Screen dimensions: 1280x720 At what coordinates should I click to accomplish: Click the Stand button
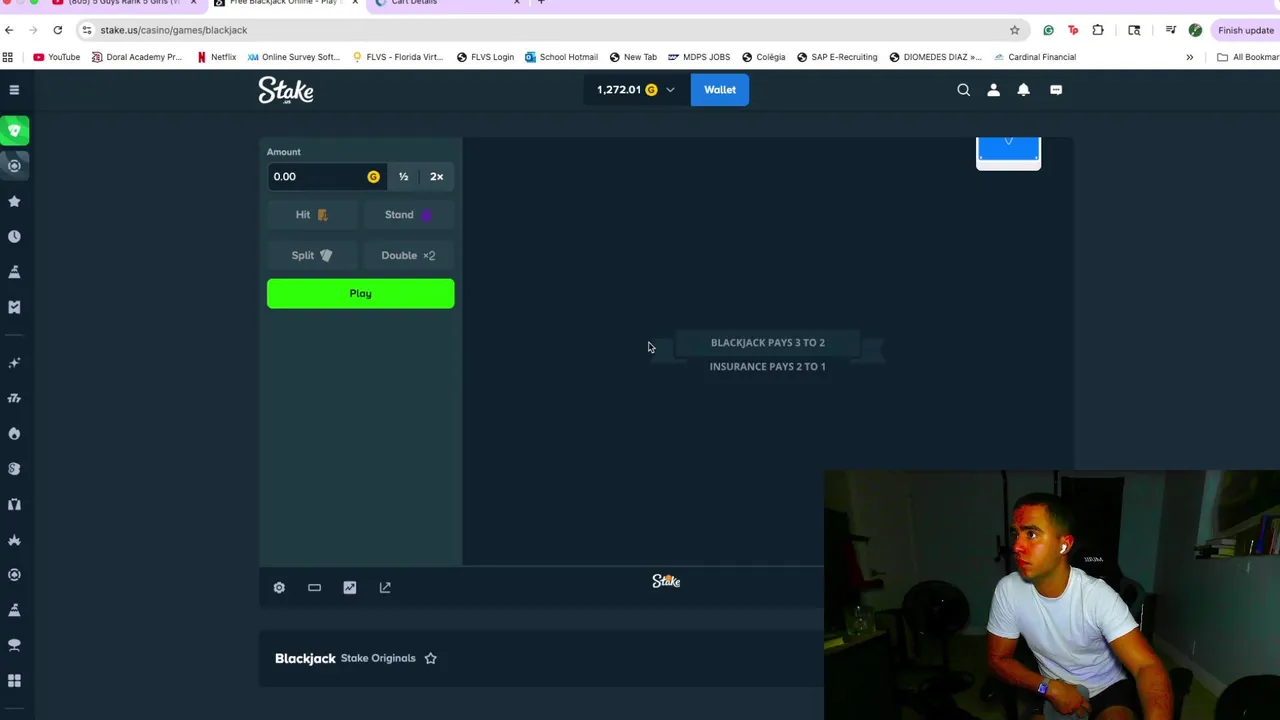pos(408,215)
